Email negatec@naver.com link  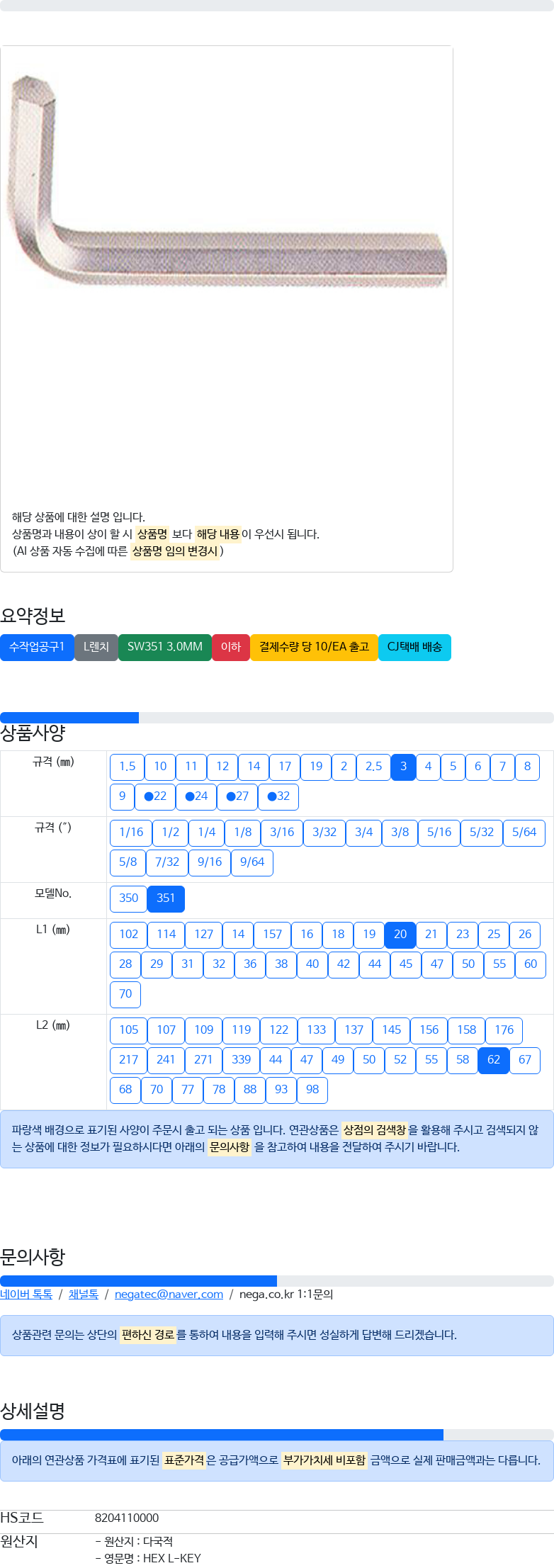coord(169,1295)
